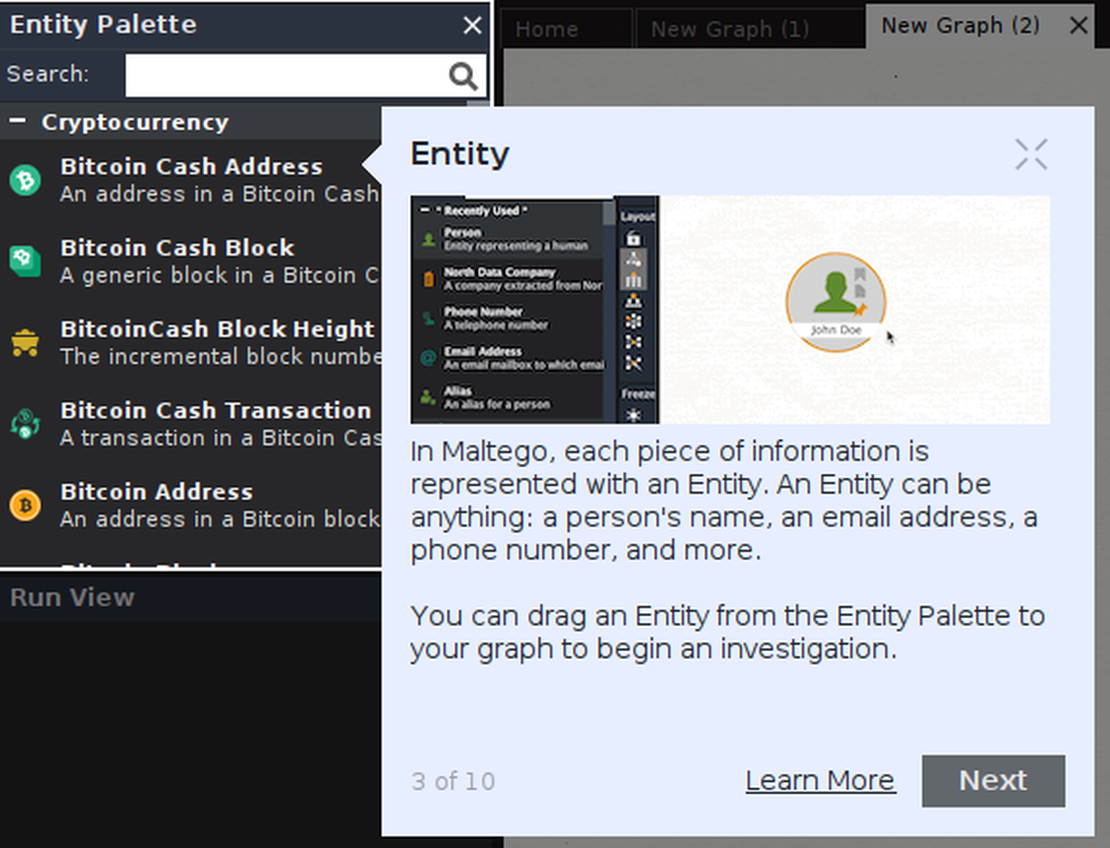Select the Bitcoin Cash Address icon
The image size is (1110, 848).
tap(25, 180)
